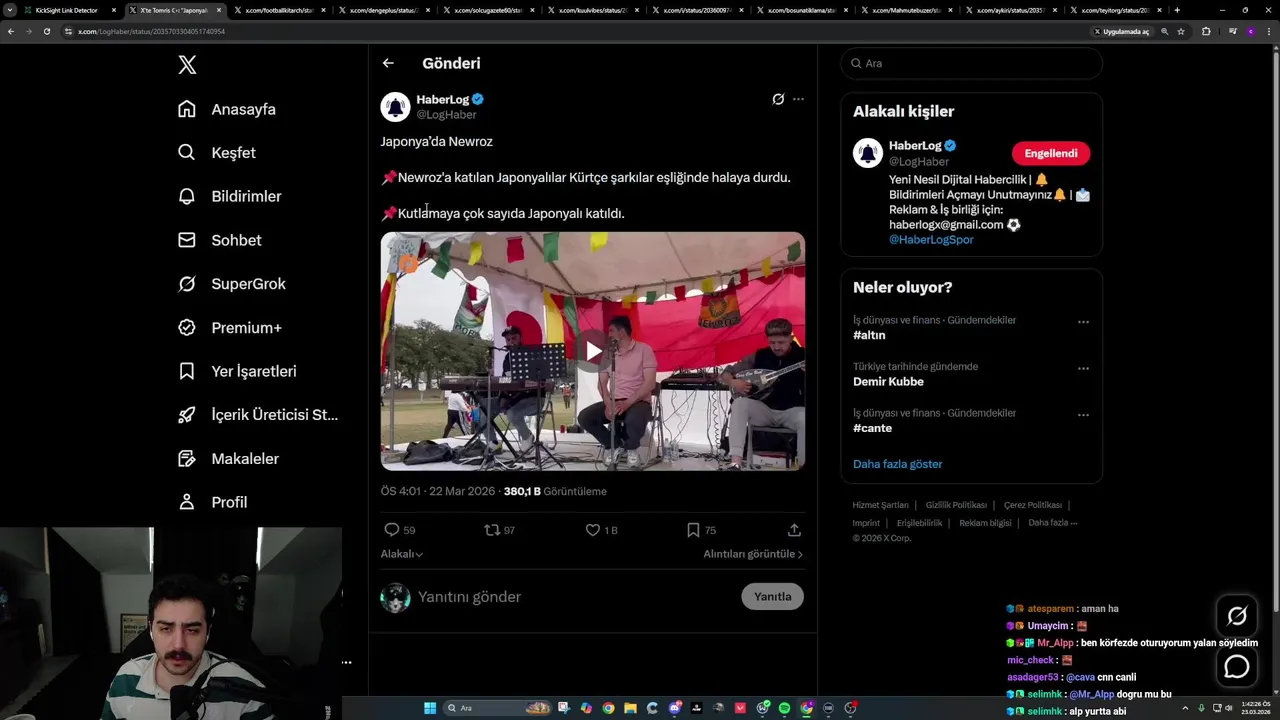The height and width of the screenshot is (720, 1280).
Task: Open Premium+ page
Action: (x=229, y=327)
